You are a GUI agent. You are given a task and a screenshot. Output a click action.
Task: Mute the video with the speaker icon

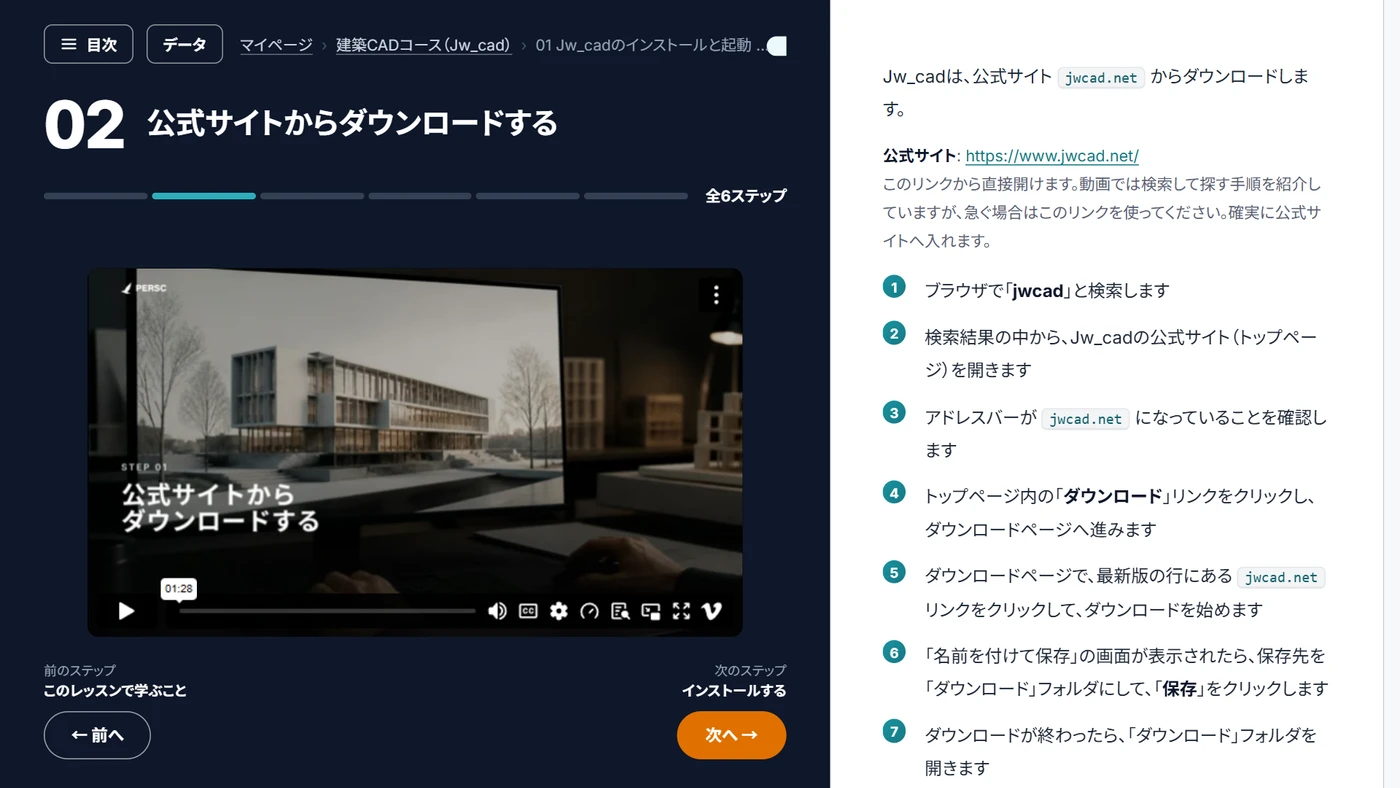(x=497, y=611)
